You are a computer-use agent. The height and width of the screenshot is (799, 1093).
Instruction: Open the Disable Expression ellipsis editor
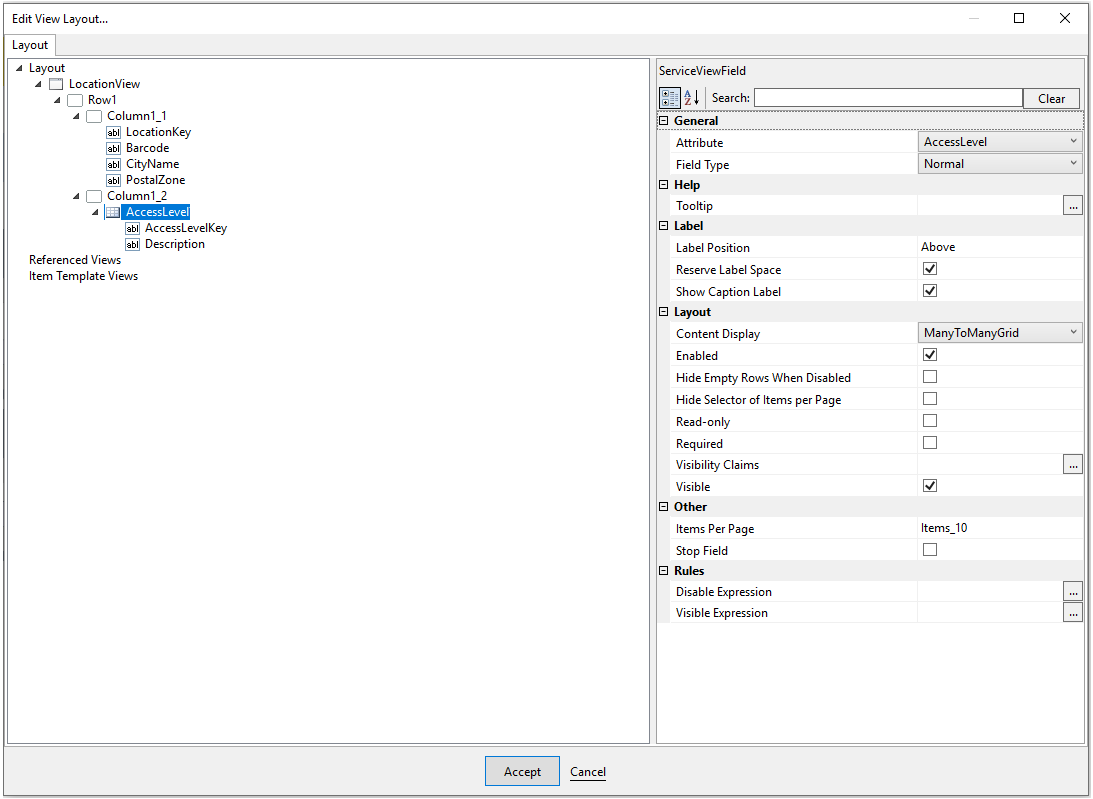click(x=1073, y=591)
